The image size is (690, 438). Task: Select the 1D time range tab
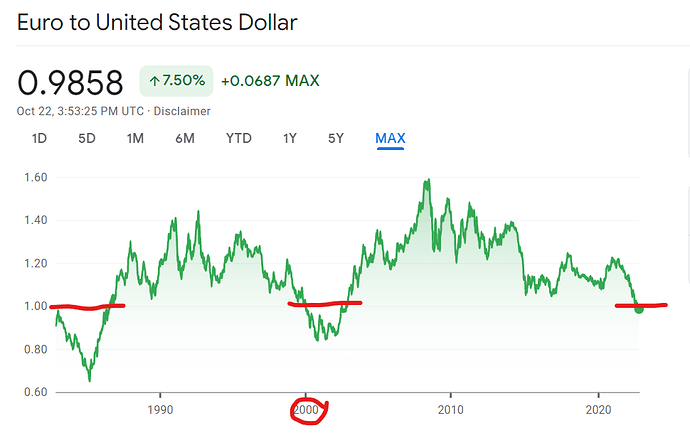[39, 138]
